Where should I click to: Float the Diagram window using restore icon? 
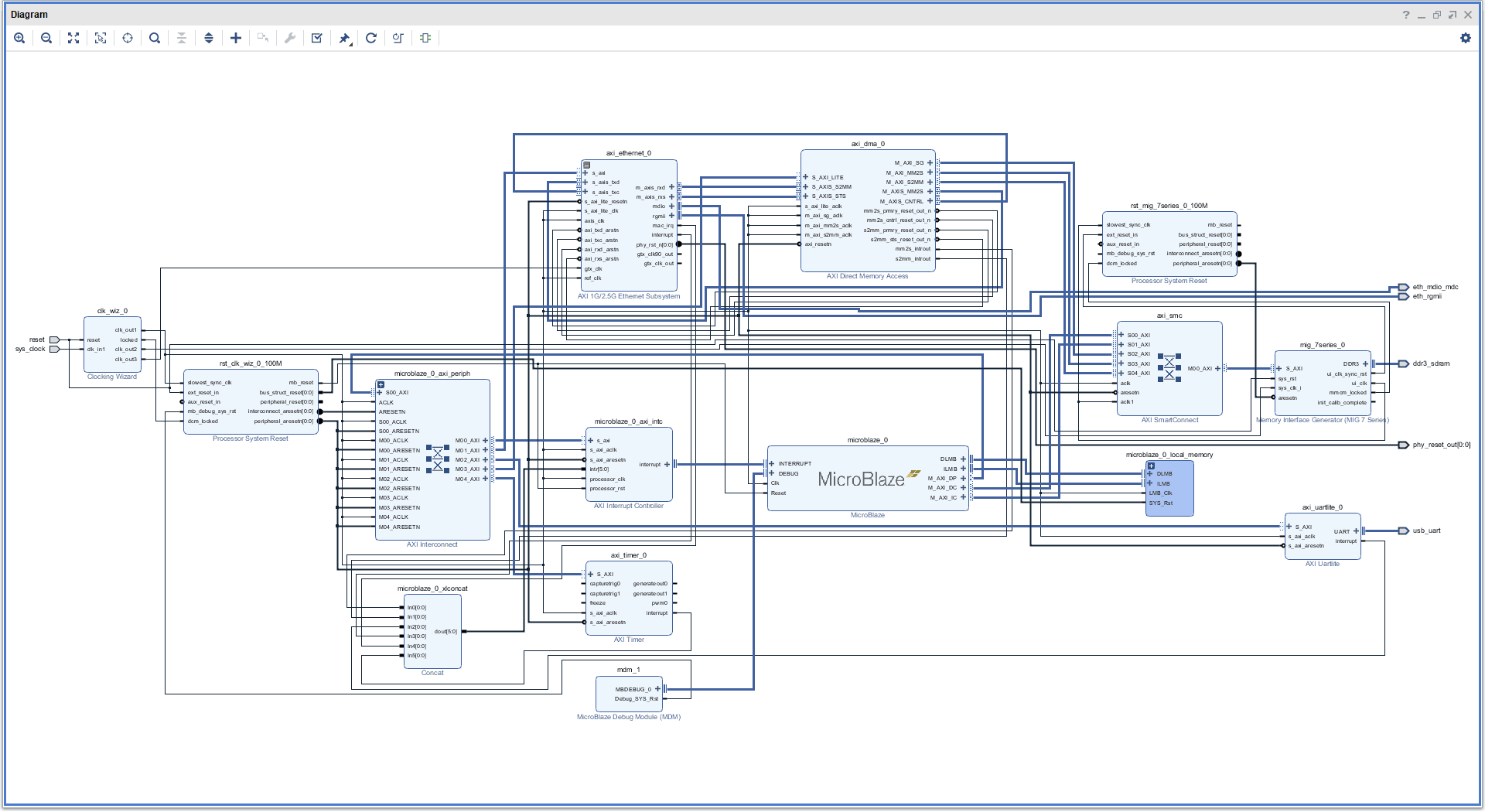(1436, 15)
